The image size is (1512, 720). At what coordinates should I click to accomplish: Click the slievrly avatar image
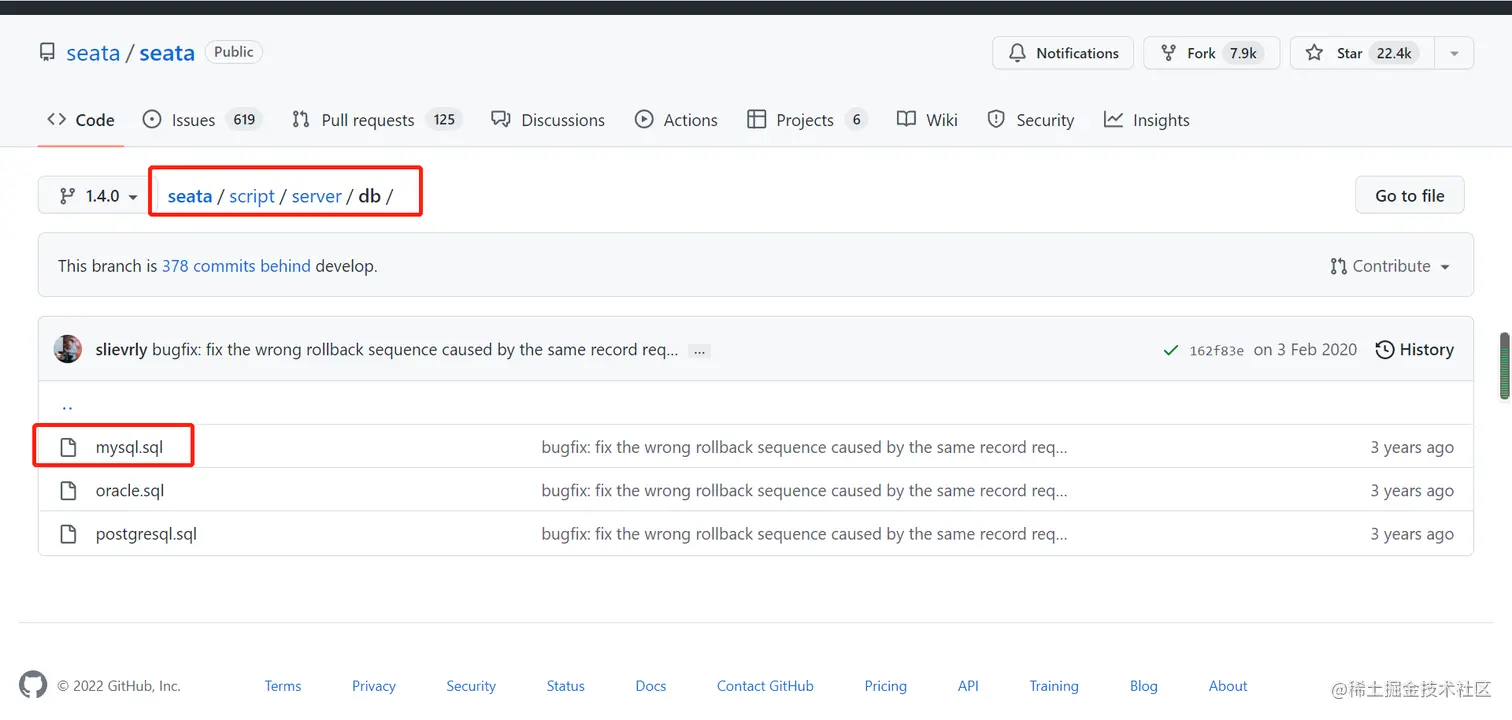coord(68,349)
